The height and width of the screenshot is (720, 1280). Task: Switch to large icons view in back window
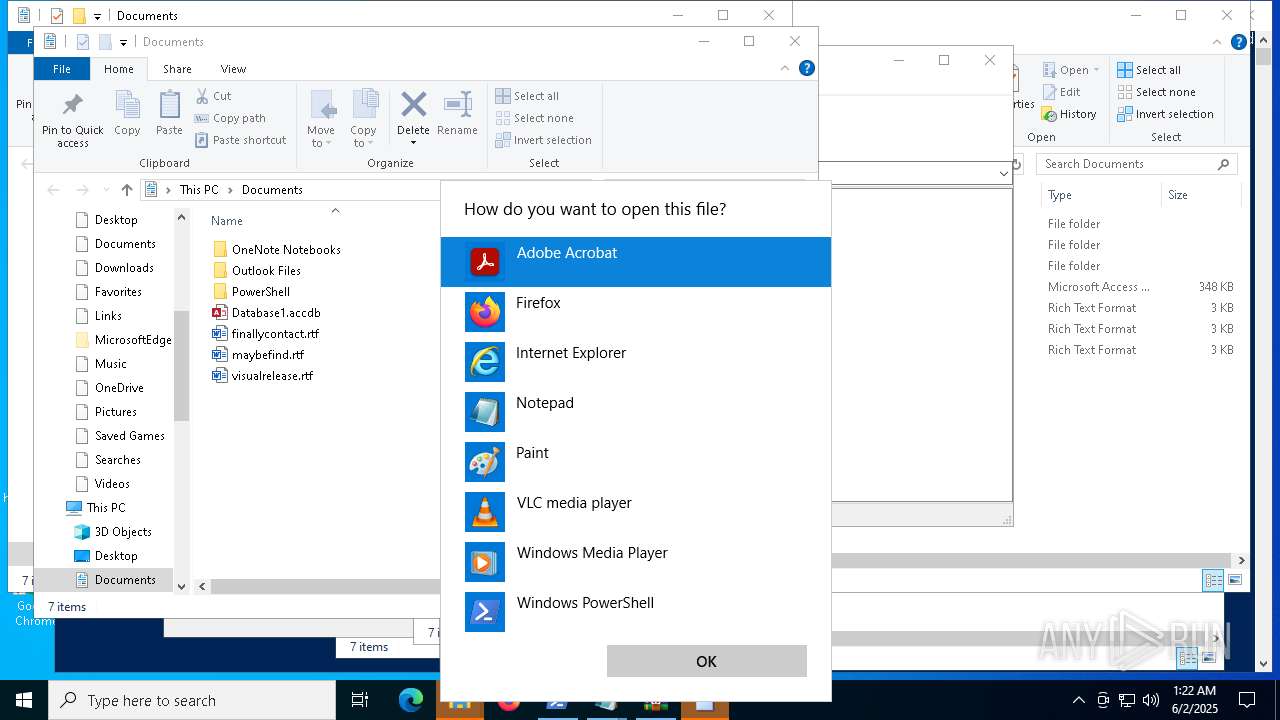coord(1235,580)
